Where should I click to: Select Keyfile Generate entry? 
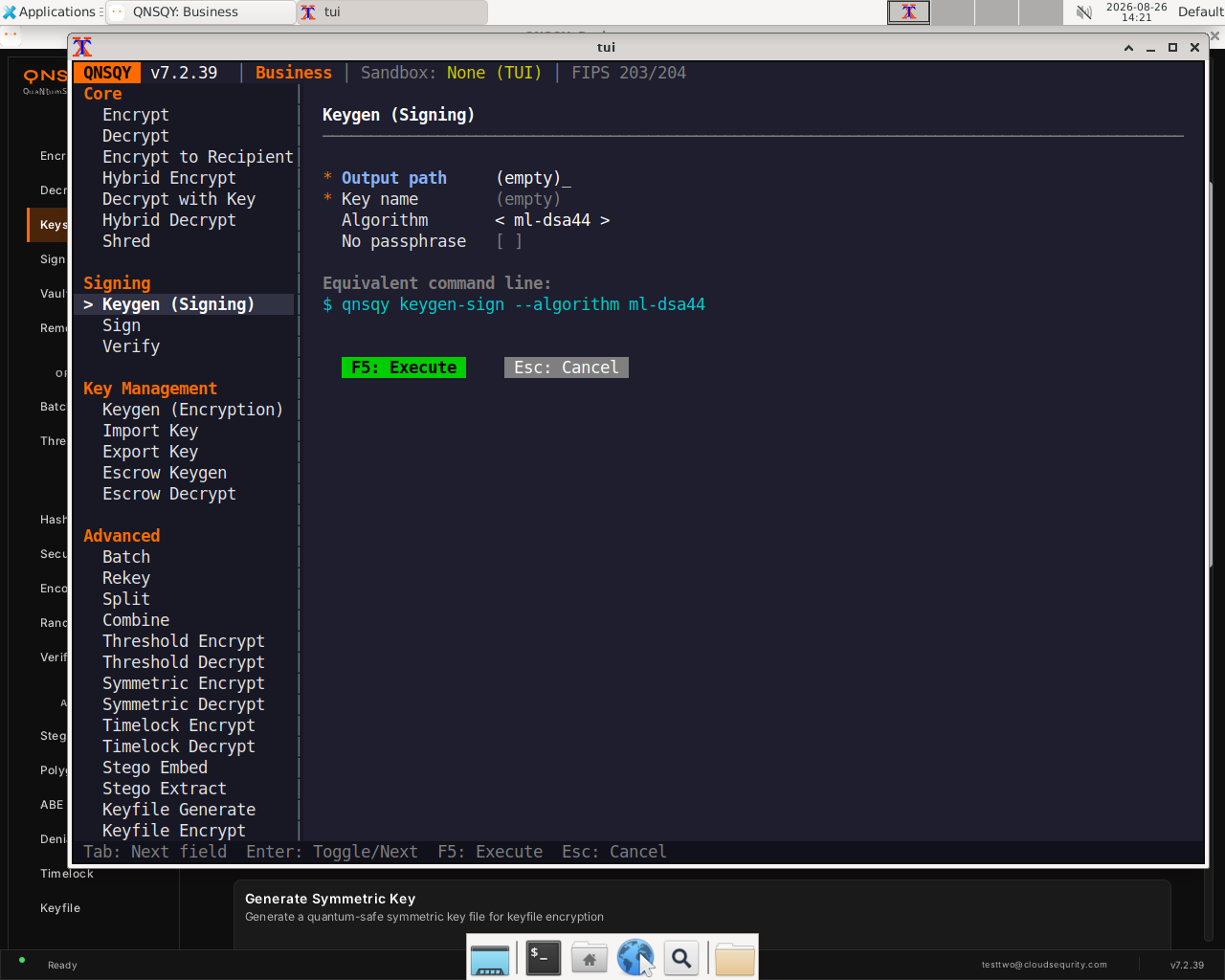point(179,810)
